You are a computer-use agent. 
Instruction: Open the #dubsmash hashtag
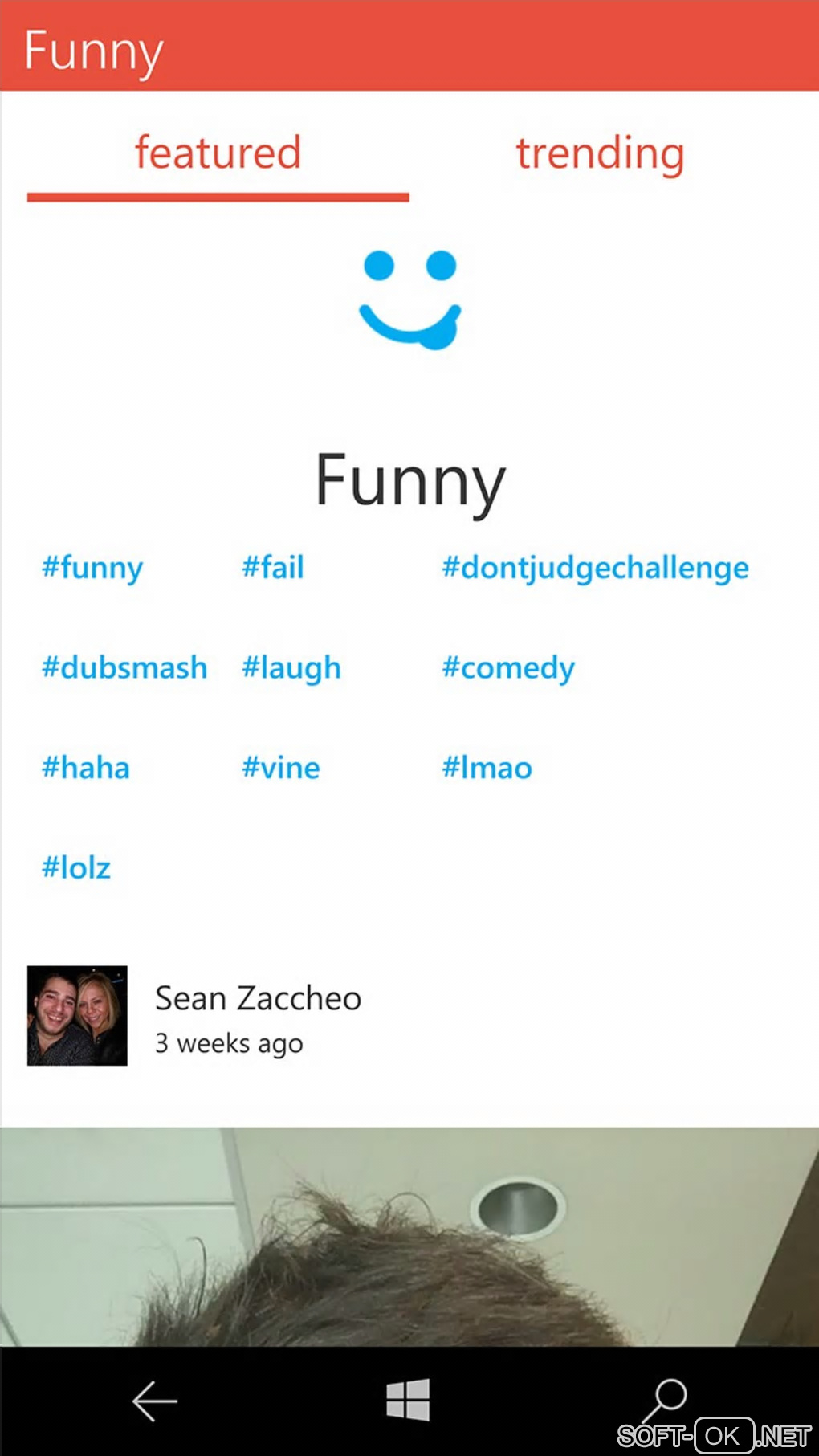point(124,668)
